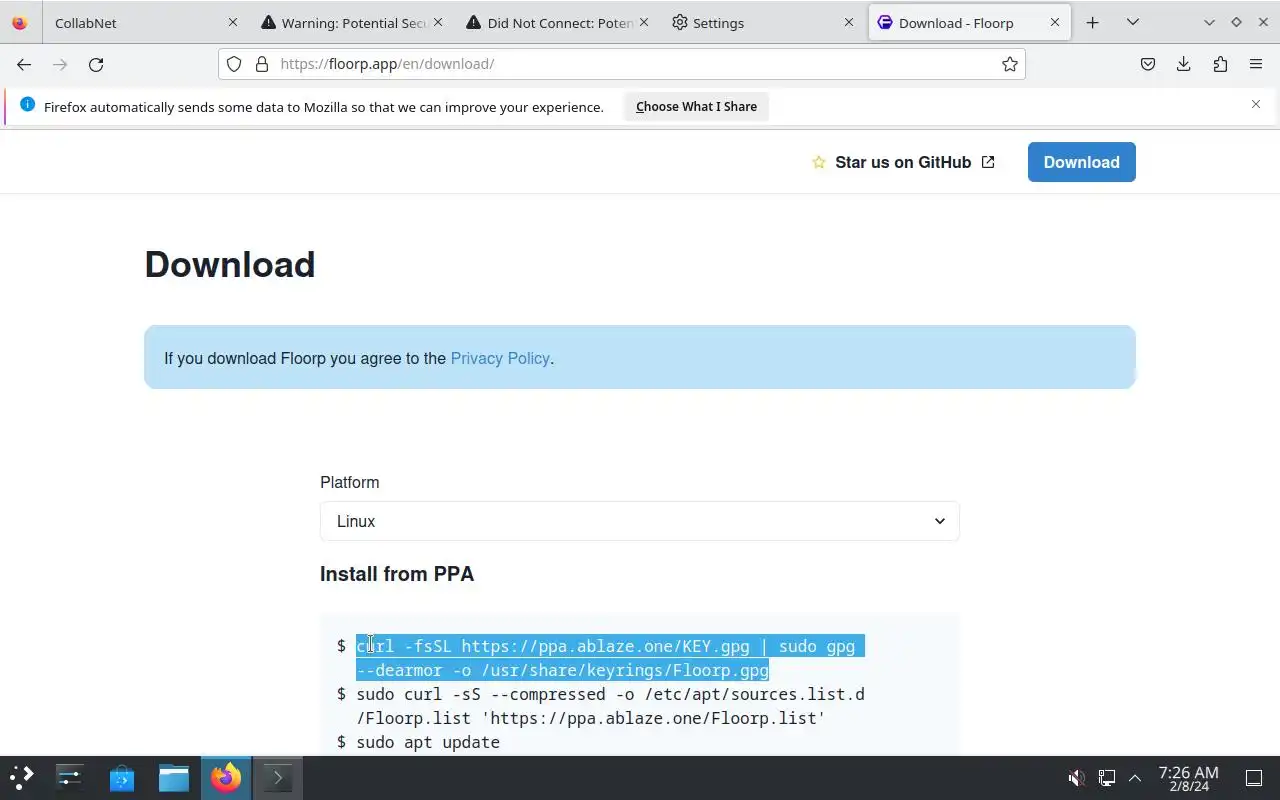The height and width of the screenshot is (800, 1280).
Task: Show hidden system tray icons
Action: (1135, 778)
